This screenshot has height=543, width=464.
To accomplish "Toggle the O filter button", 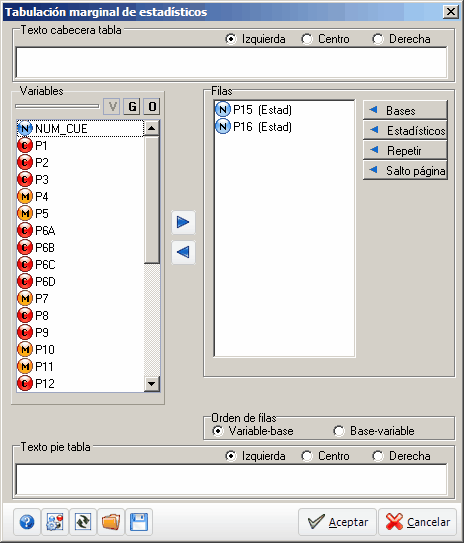I will coord(152,106).
